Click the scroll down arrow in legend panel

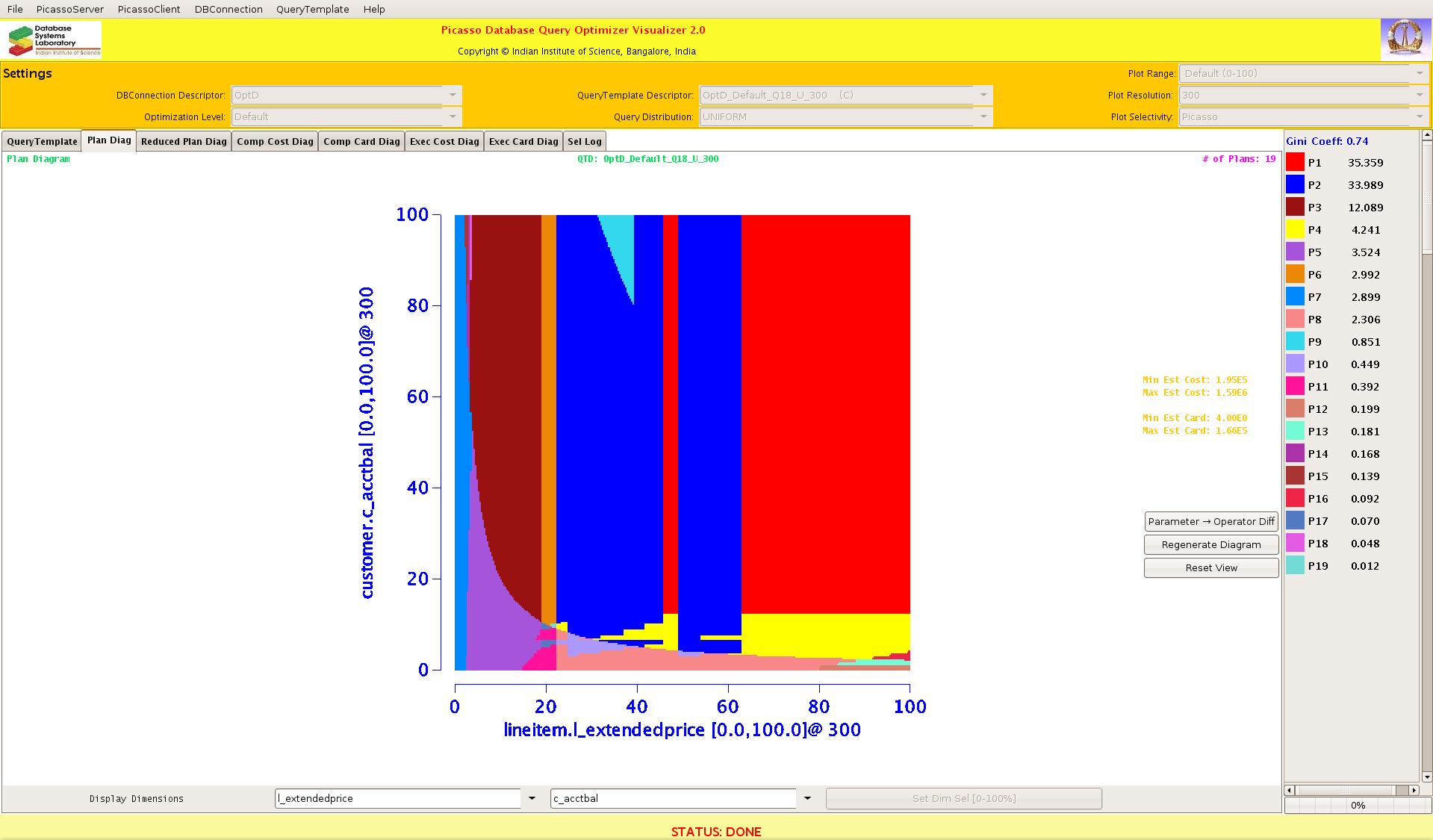tap(1427, 777)
